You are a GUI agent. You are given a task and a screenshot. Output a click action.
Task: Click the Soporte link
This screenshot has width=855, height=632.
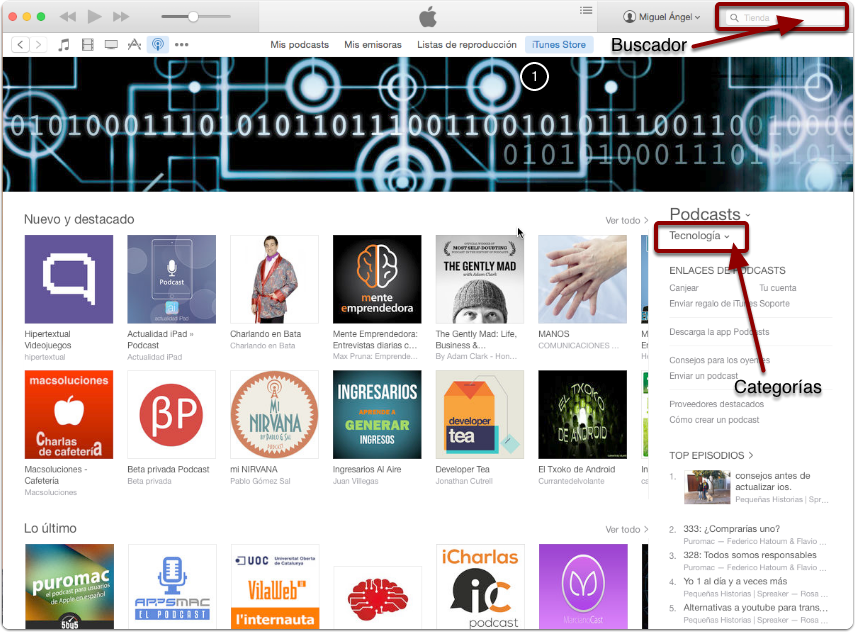click(x=774, y=304)
